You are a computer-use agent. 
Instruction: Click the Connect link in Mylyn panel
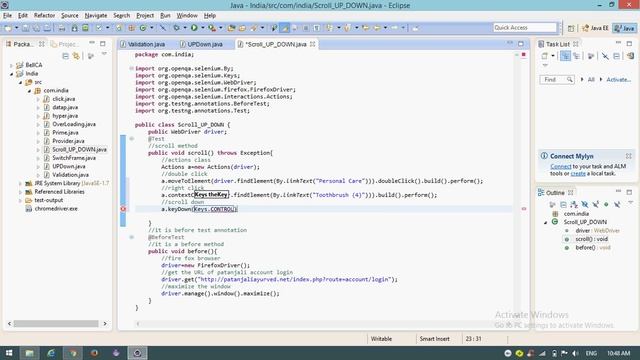coord(560,167)
